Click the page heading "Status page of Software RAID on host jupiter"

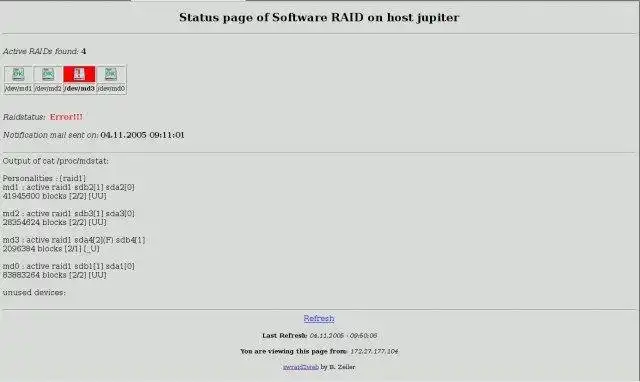(319, 18)
